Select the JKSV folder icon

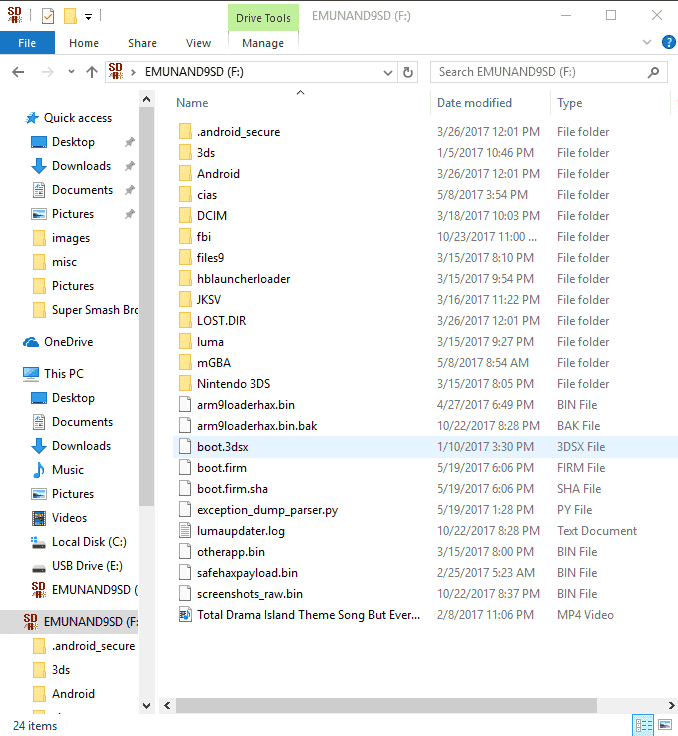click(x=185, y=299)
